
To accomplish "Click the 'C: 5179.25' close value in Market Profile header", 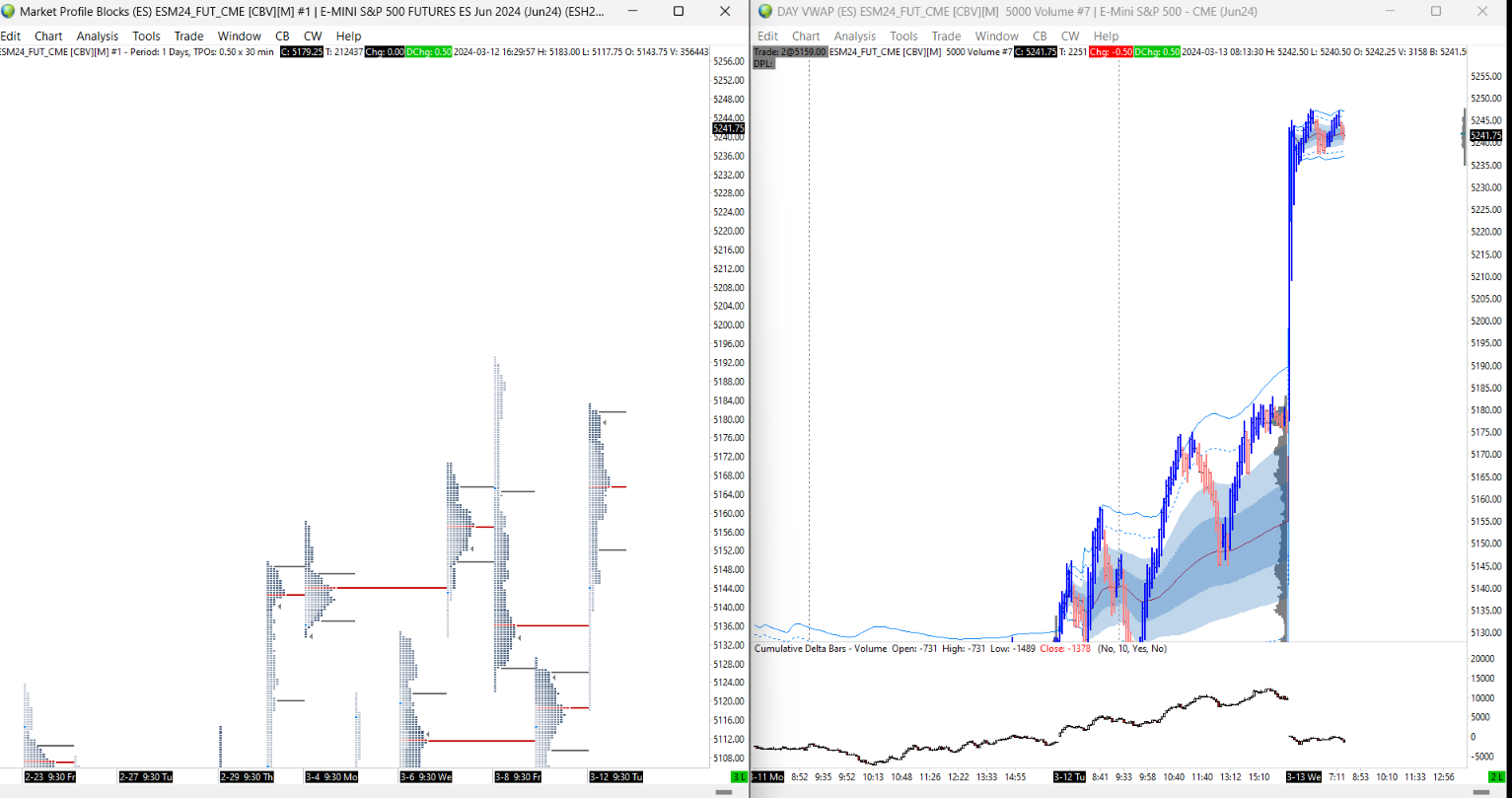I will [302, 51].
